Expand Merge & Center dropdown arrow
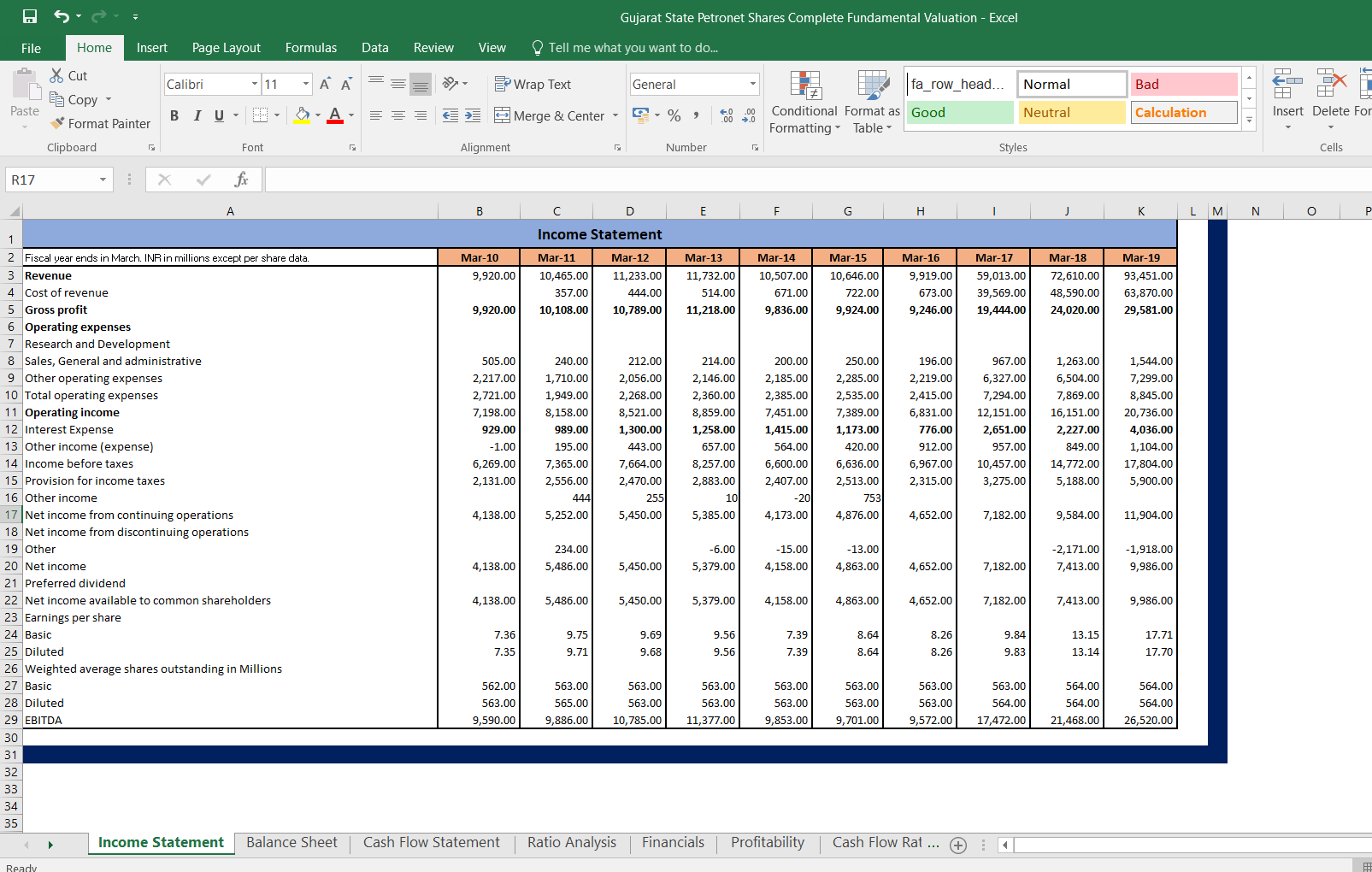Image resolution: width=1372 pixels, height=872 pixels. [615, 115]
